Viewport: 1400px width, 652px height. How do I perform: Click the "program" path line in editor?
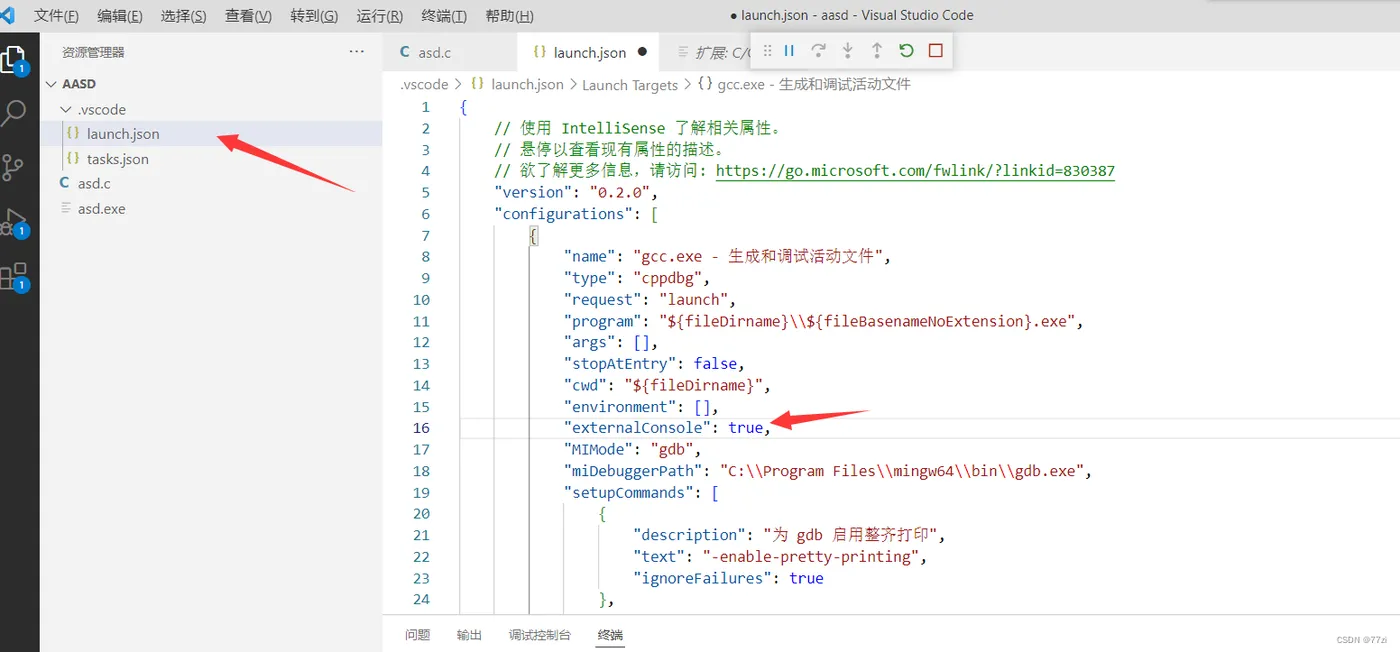[824, 321]
